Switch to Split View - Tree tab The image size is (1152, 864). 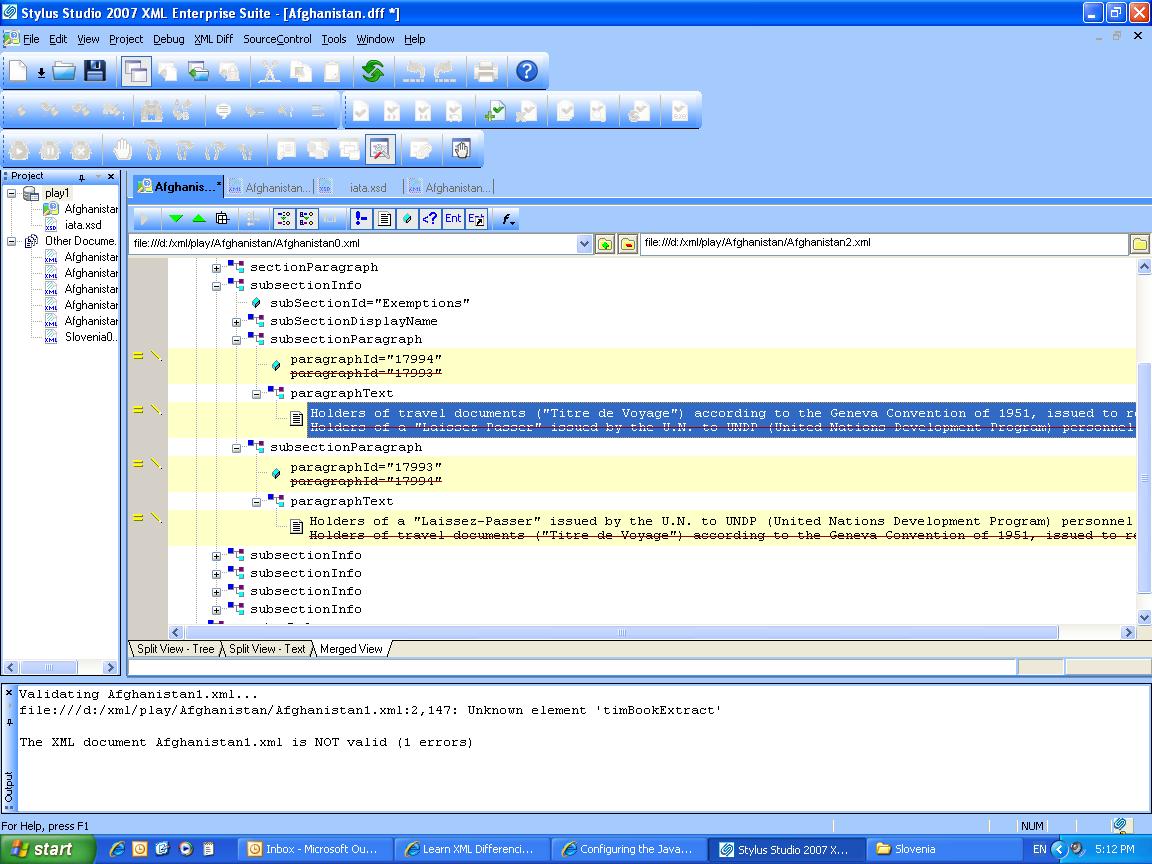pyautogui.click(x=175, y=649)
